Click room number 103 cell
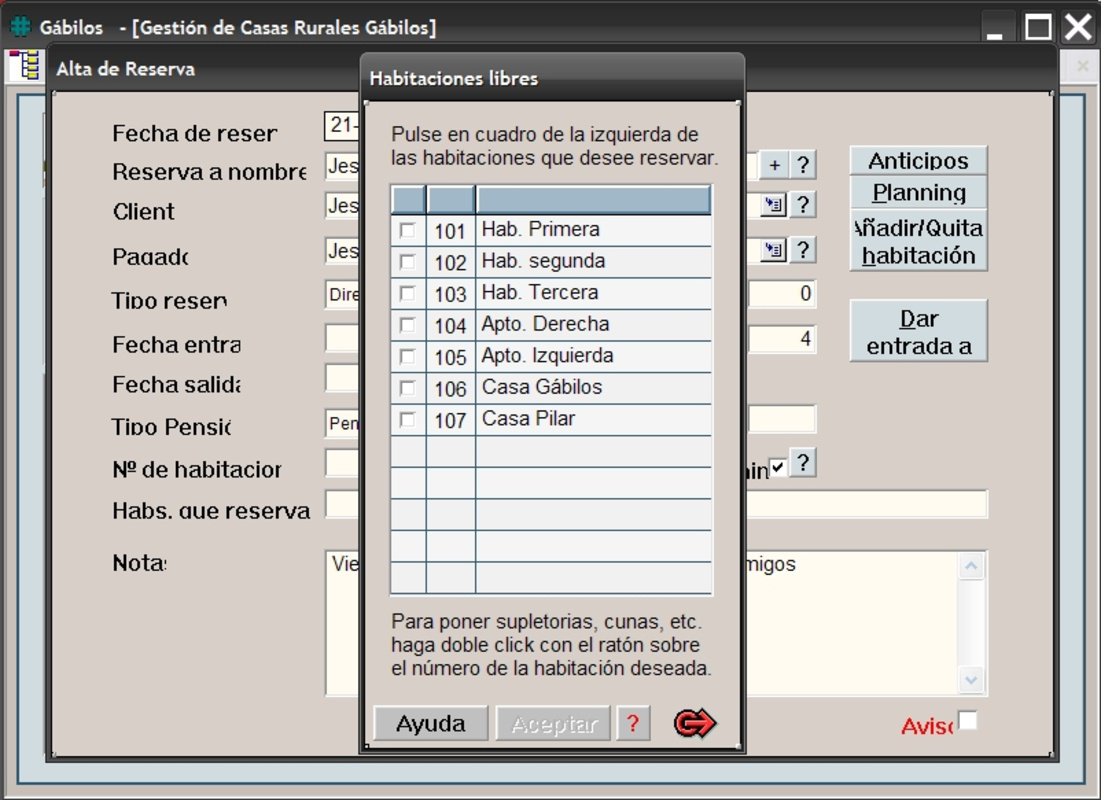1101x800 pixels. [450, 294]
